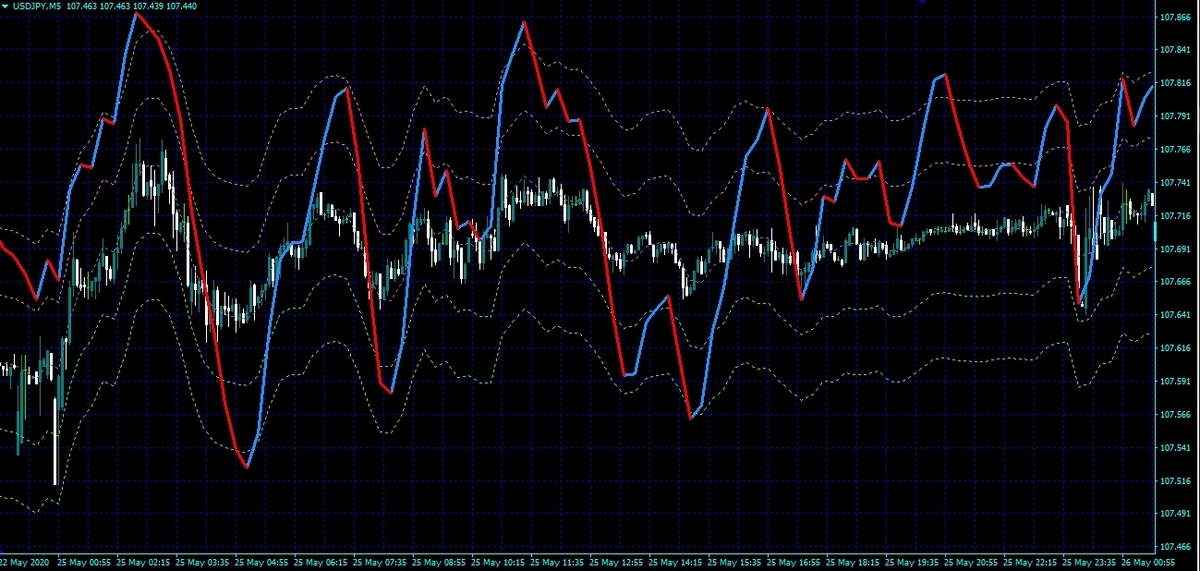This screenshot has width=1200, height=571.
Task: Click the 107.716 price scale label
Action: 1174,216
